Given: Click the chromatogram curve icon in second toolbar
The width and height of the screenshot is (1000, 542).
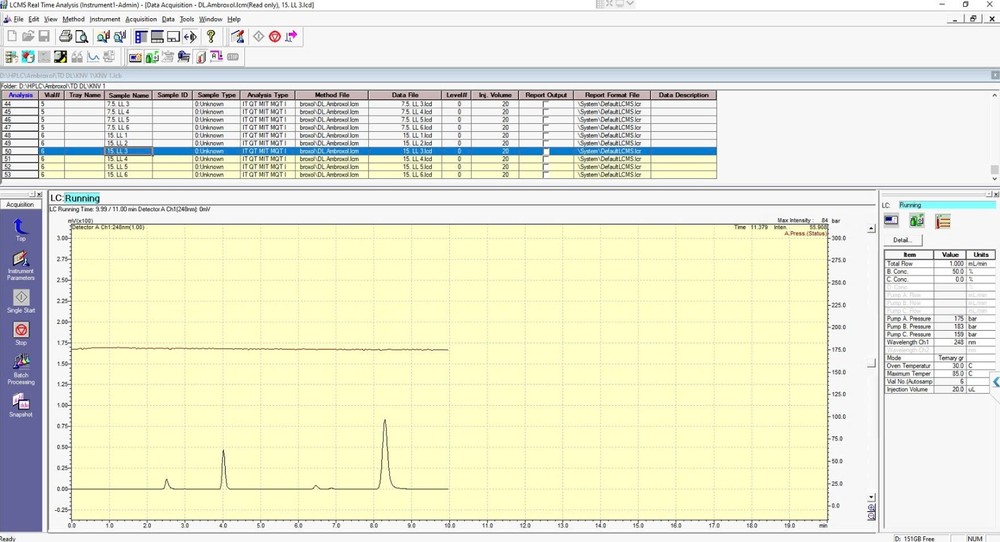Looking at the screenshot, I should click(x=93, y=57).
